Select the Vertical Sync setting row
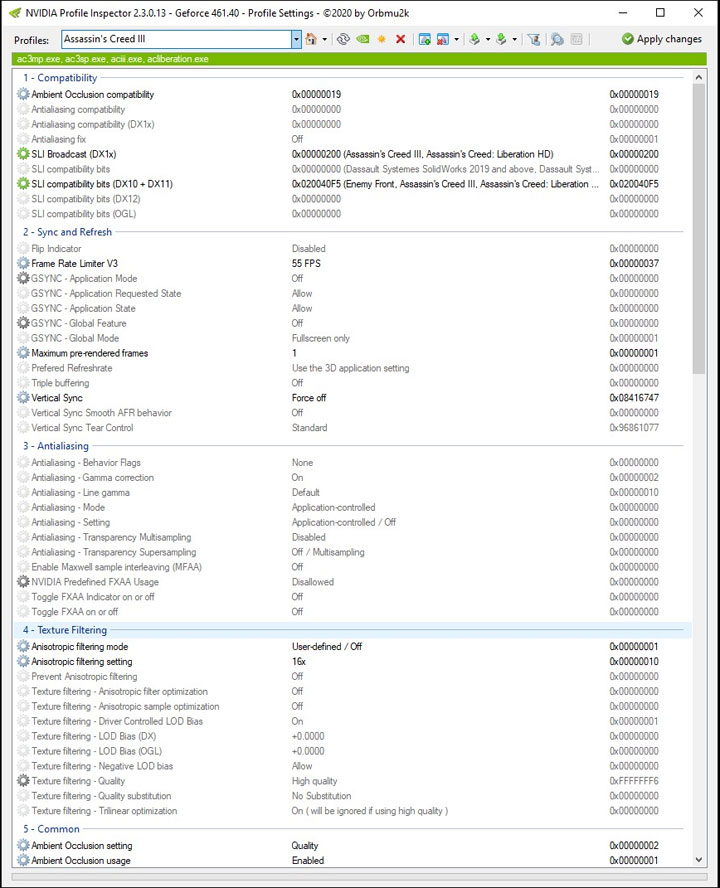720x888 pixels. coord(56,398)
